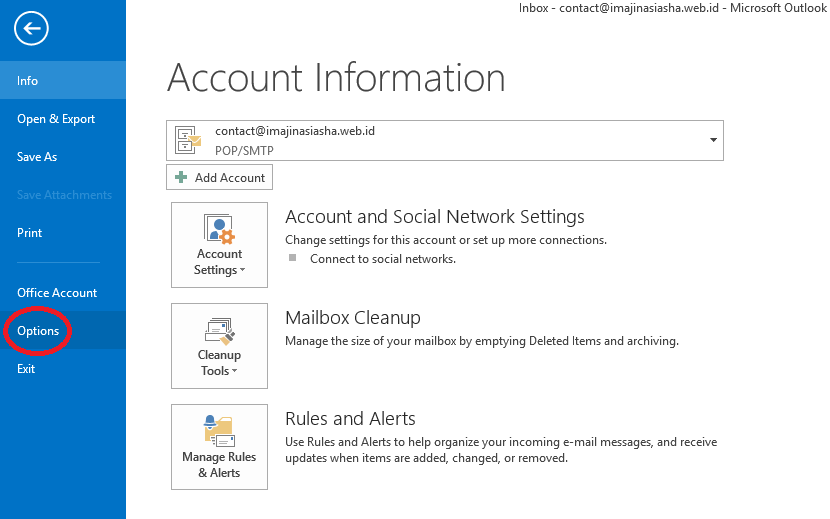The height and width of the screenshot is (519, 830).
Task: Click the POP/SMTP account type text
Action: point(244,151)
